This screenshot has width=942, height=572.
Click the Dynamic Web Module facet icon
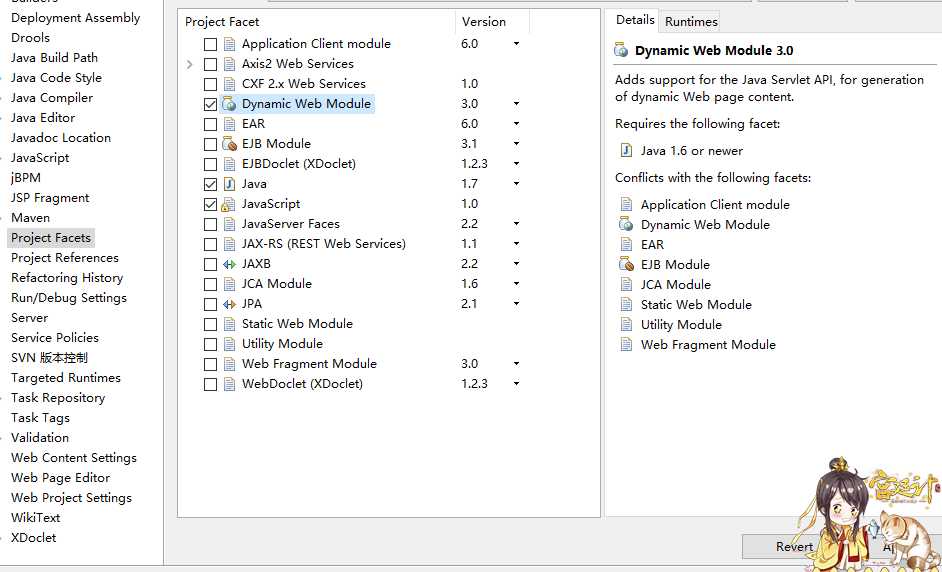coord(230,104)
